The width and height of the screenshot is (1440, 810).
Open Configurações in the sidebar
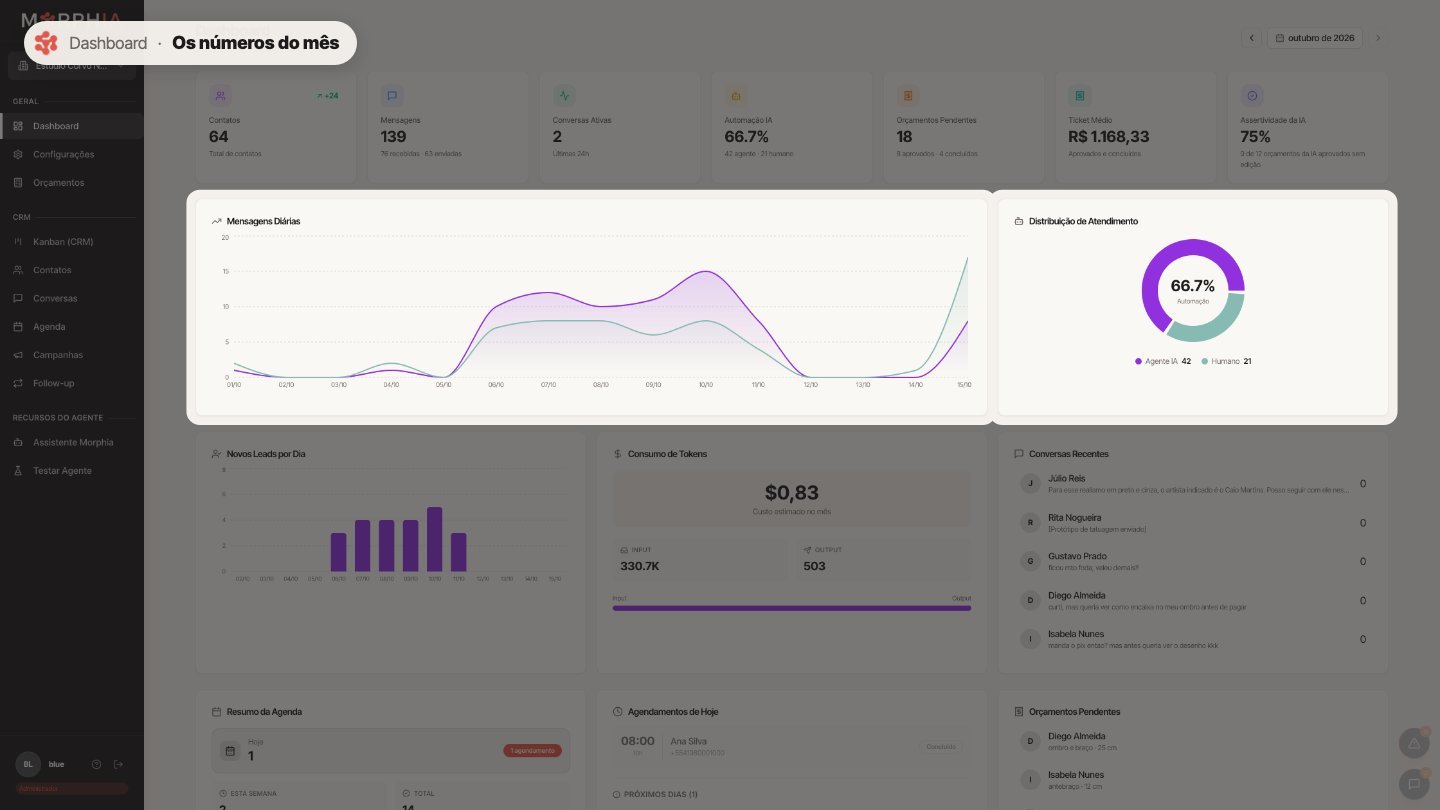click(71, 154)
